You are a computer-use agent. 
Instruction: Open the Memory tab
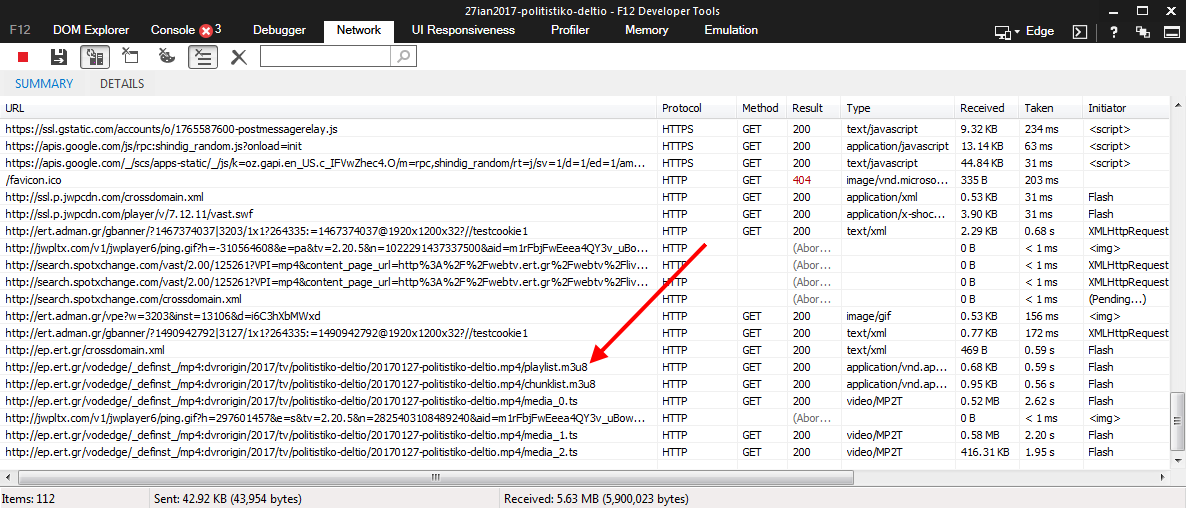tap(647, 30)
